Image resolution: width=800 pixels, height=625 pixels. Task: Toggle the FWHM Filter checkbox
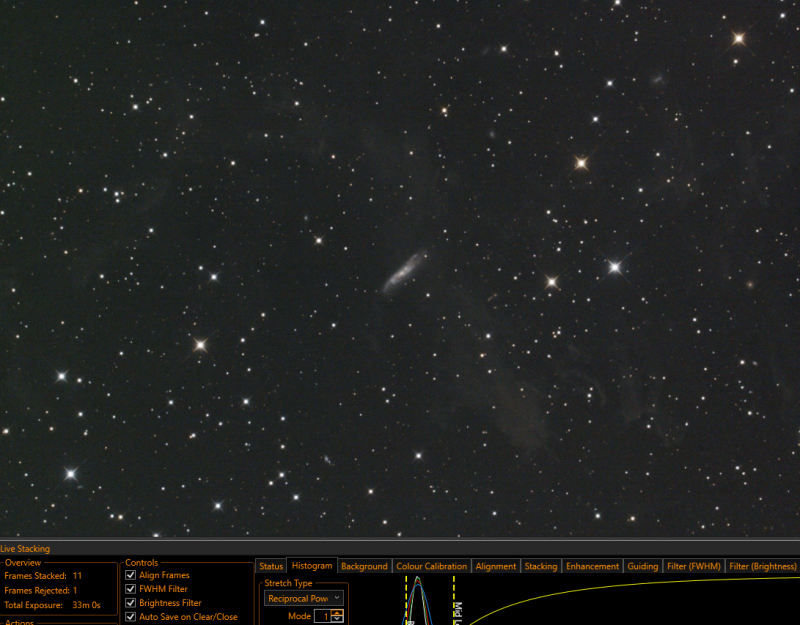(131, 589)
